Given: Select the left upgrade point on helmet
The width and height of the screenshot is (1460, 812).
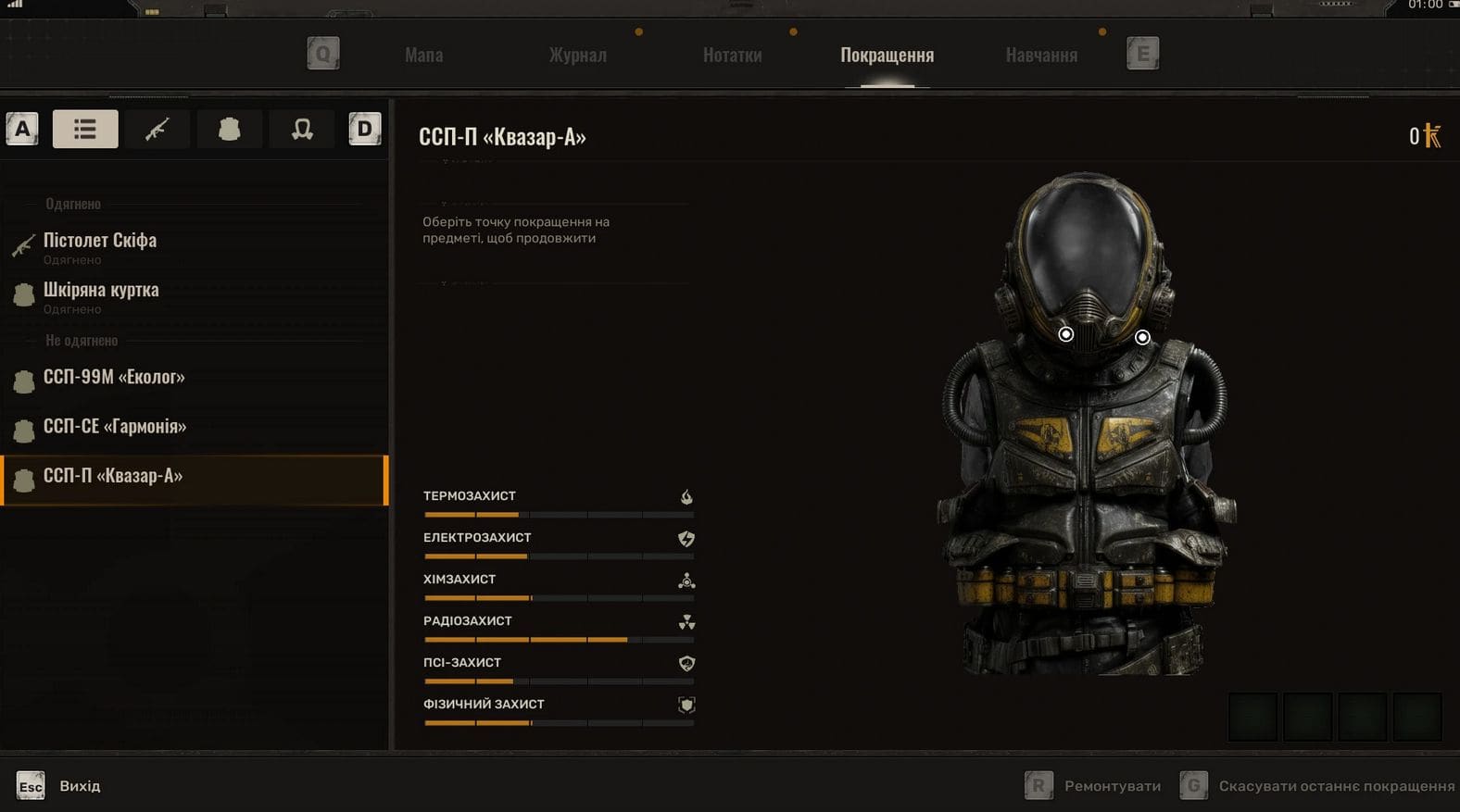Looking at the screenshot, I should click(1066, 334).
